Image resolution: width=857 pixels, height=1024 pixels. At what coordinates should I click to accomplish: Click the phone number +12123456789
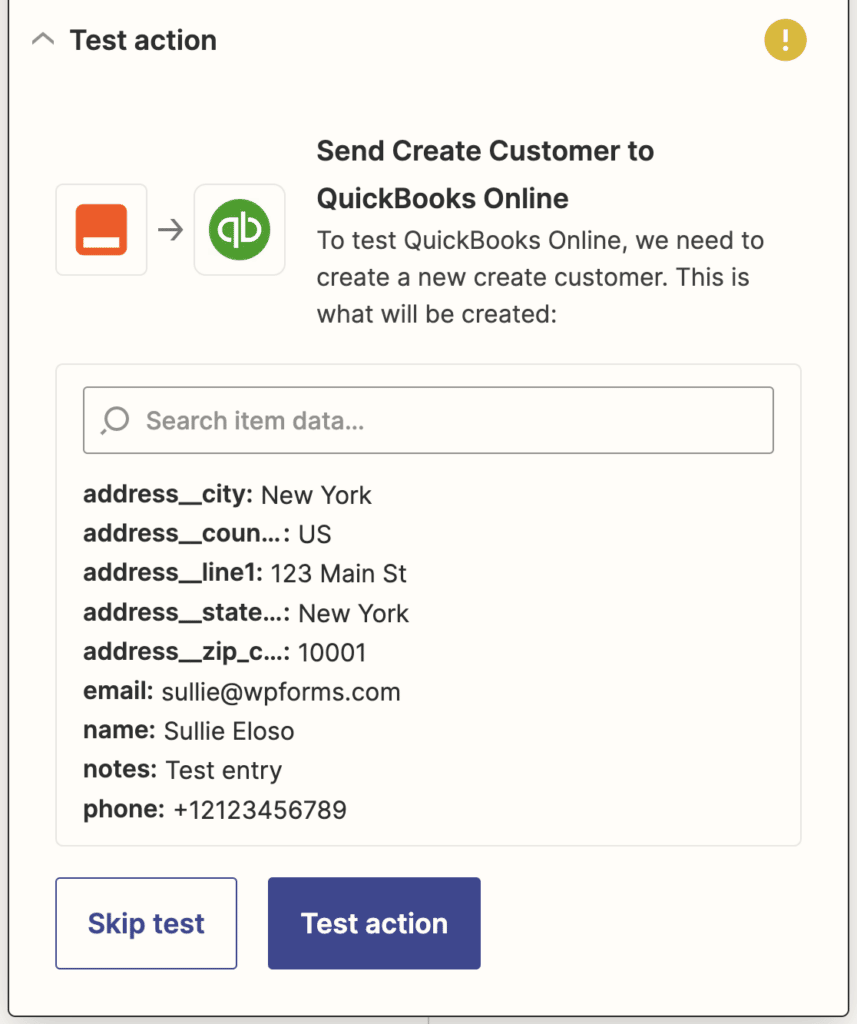point(213,810)
